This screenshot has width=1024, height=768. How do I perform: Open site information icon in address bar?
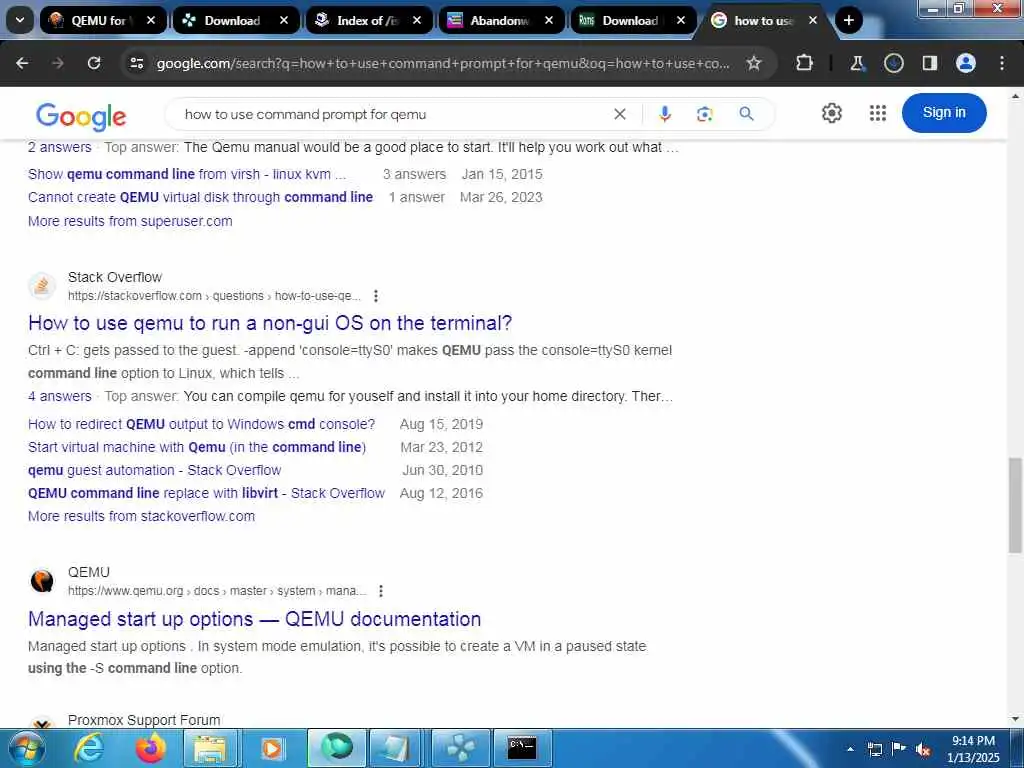point(136,63)
